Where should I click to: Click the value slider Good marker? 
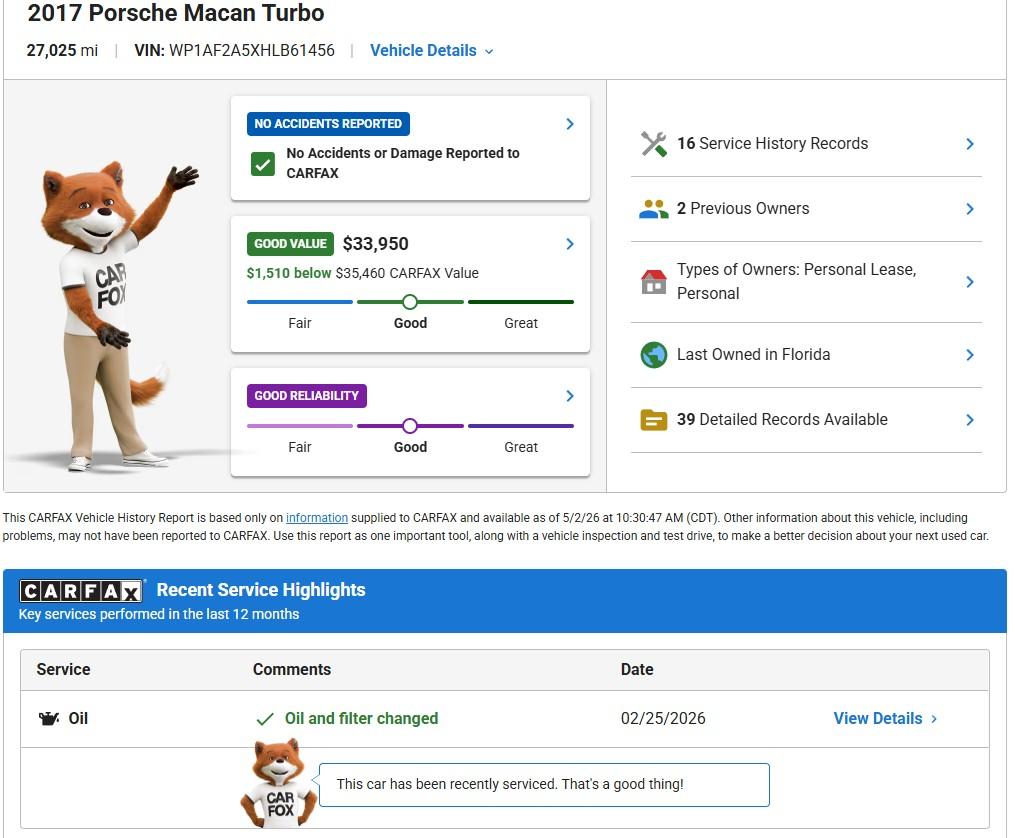click(410, 302)
